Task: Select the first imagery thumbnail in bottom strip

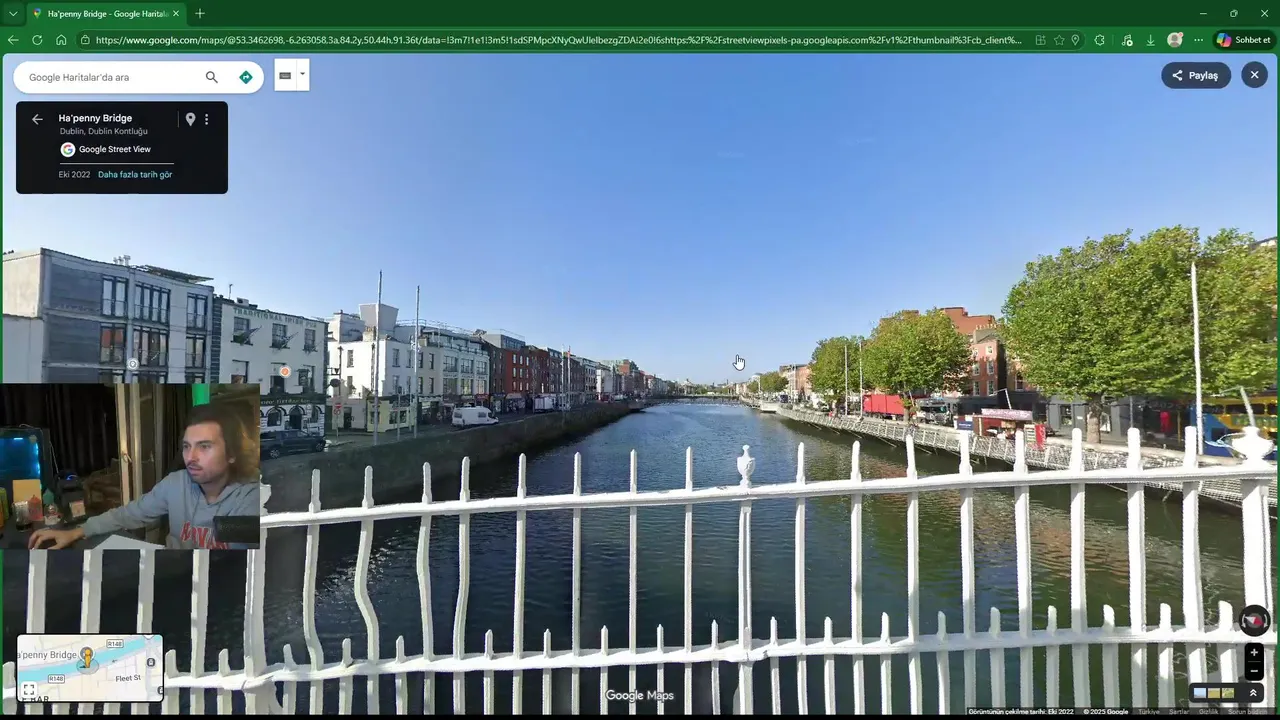Action: tap(1200, 693)
